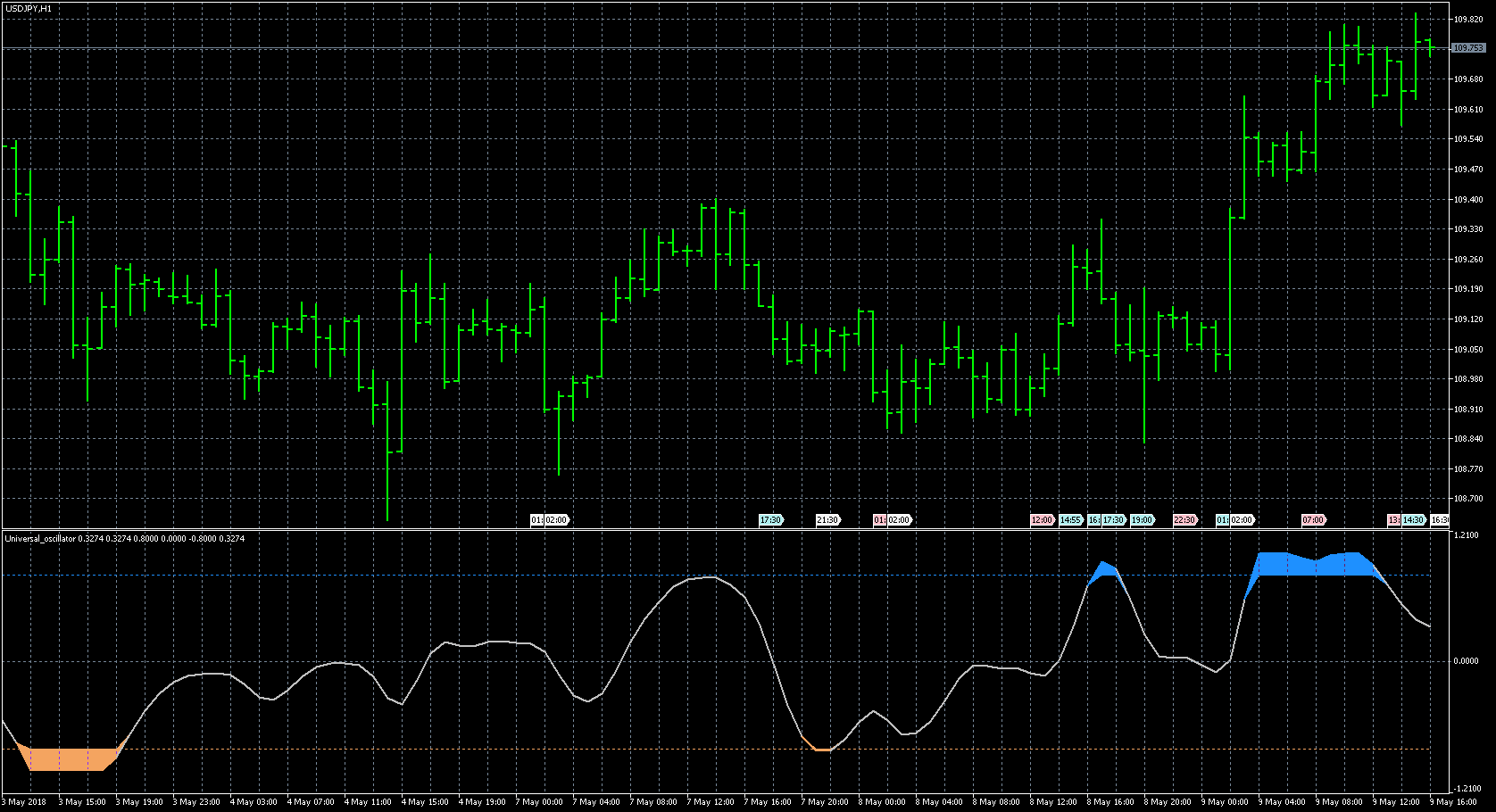Click the 3 May 2018 time label
This screenshot has width=1496, height=812.
(x=25, y=802)
